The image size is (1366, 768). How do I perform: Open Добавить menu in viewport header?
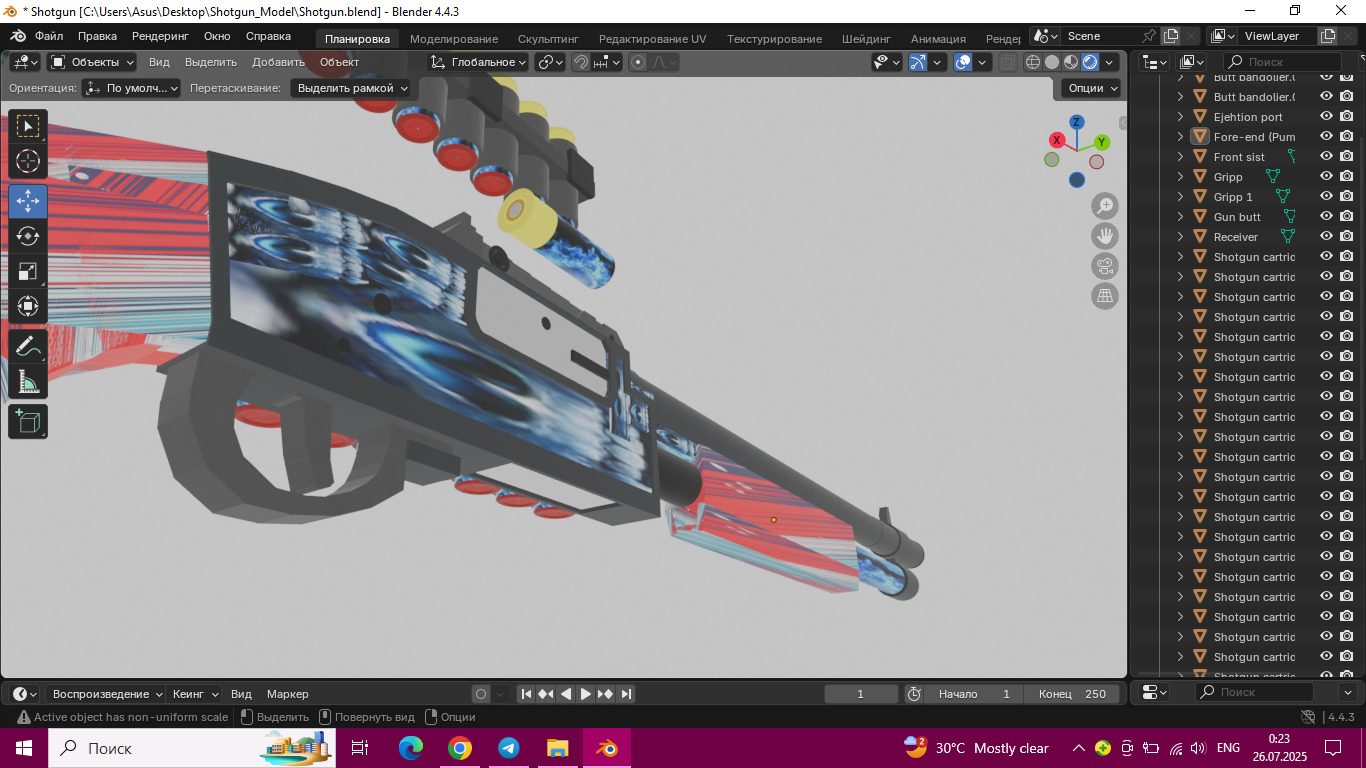(x=278, y=62)
